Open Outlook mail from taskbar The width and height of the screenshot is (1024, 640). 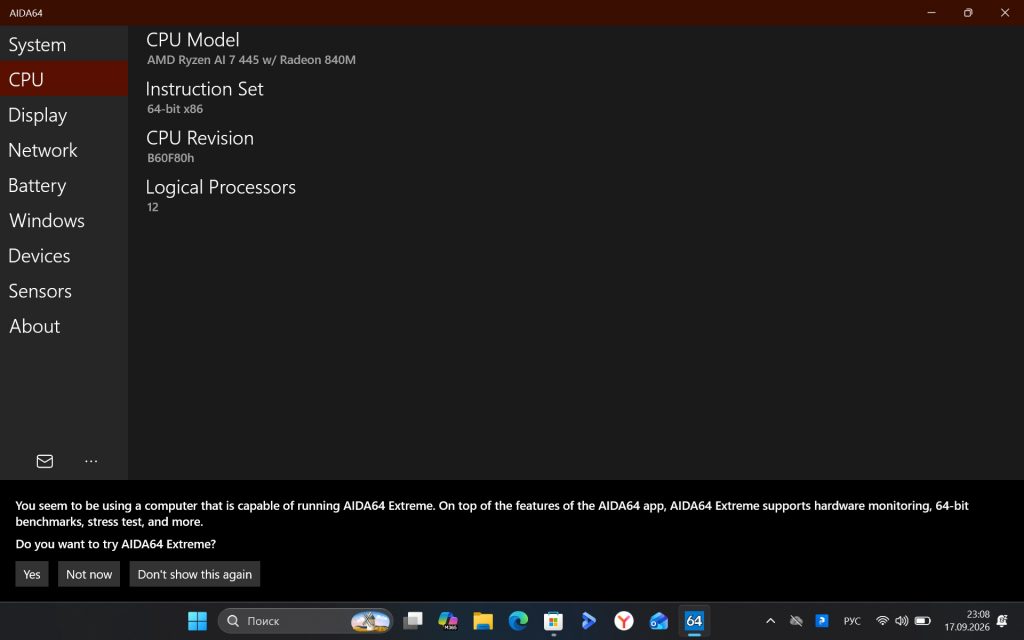(x=659, y=621)
